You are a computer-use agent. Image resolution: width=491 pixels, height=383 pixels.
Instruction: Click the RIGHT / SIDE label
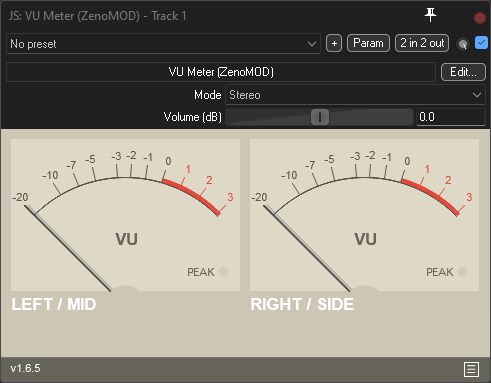[302, 304]
